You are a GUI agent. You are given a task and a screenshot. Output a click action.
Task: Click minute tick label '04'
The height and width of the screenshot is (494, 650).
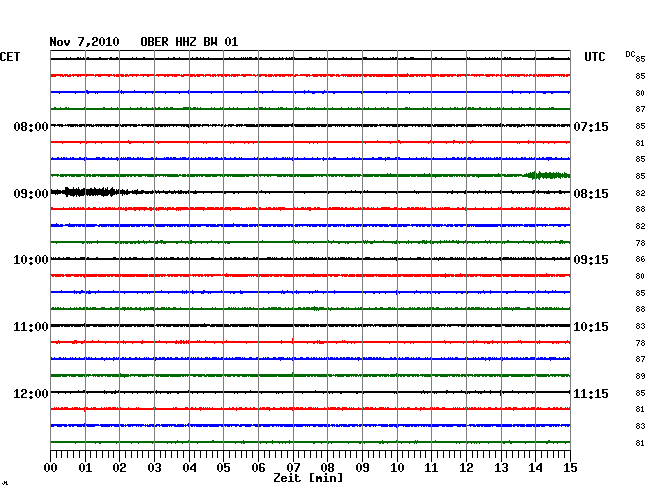pos(189,467)
